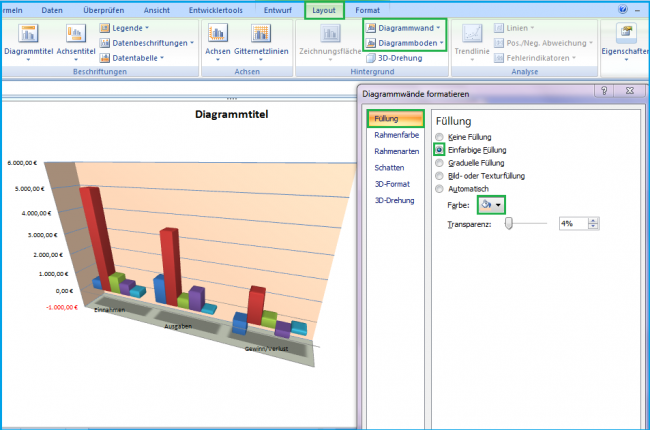Open the Diagrammtitel chart title icon
This screenshot has width=650, height=430.
(x=28, y=33)
